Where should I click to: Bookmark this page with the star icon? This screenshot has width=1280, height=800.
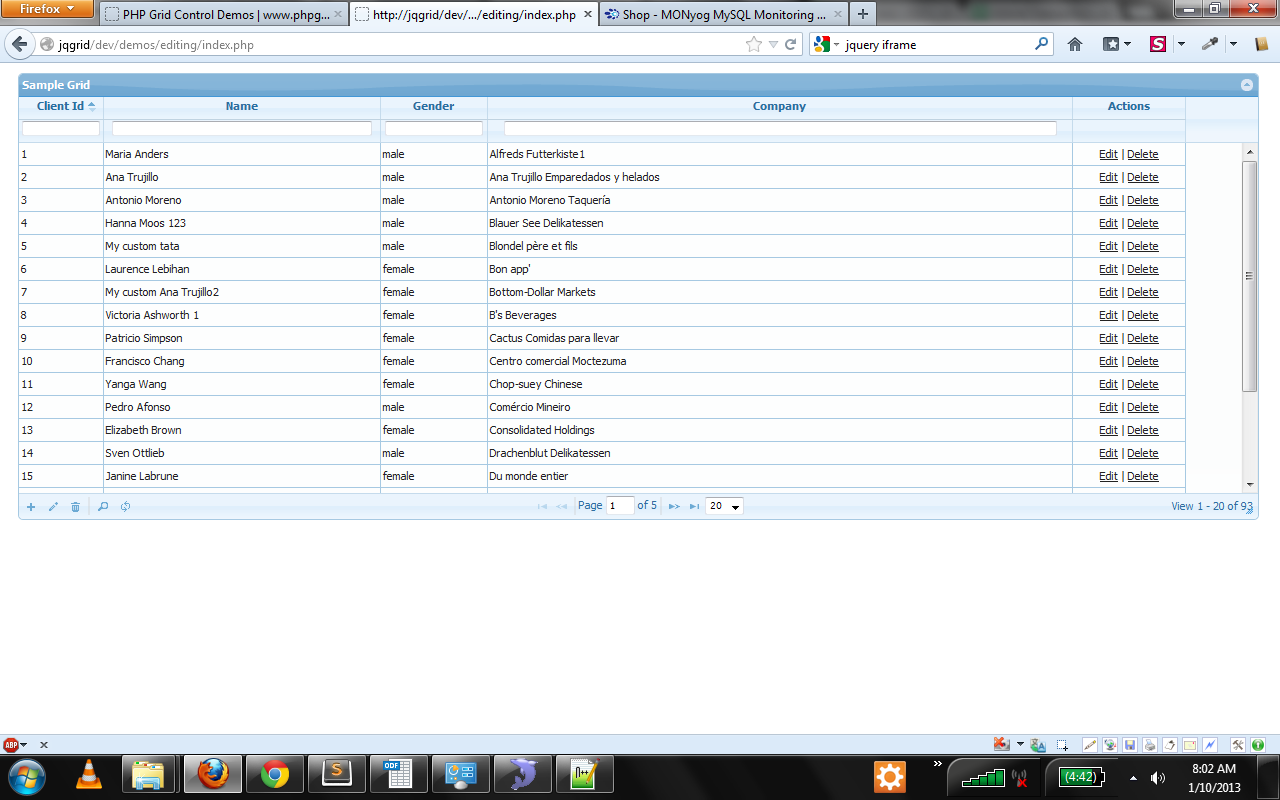click(x=753, y=44)
